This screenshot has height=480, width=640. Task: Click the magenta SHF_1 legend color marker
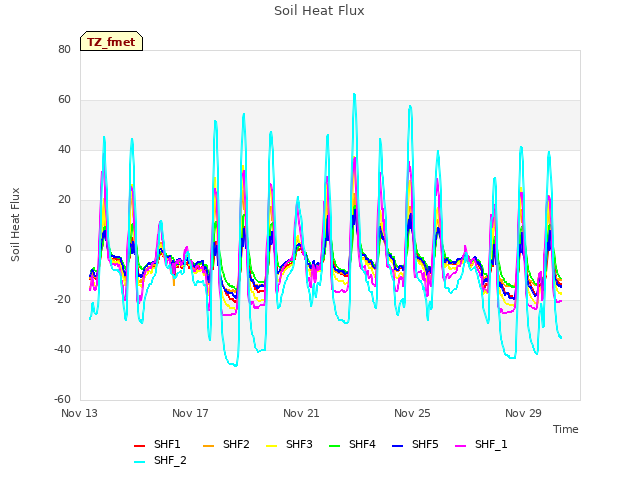[460, 446]
